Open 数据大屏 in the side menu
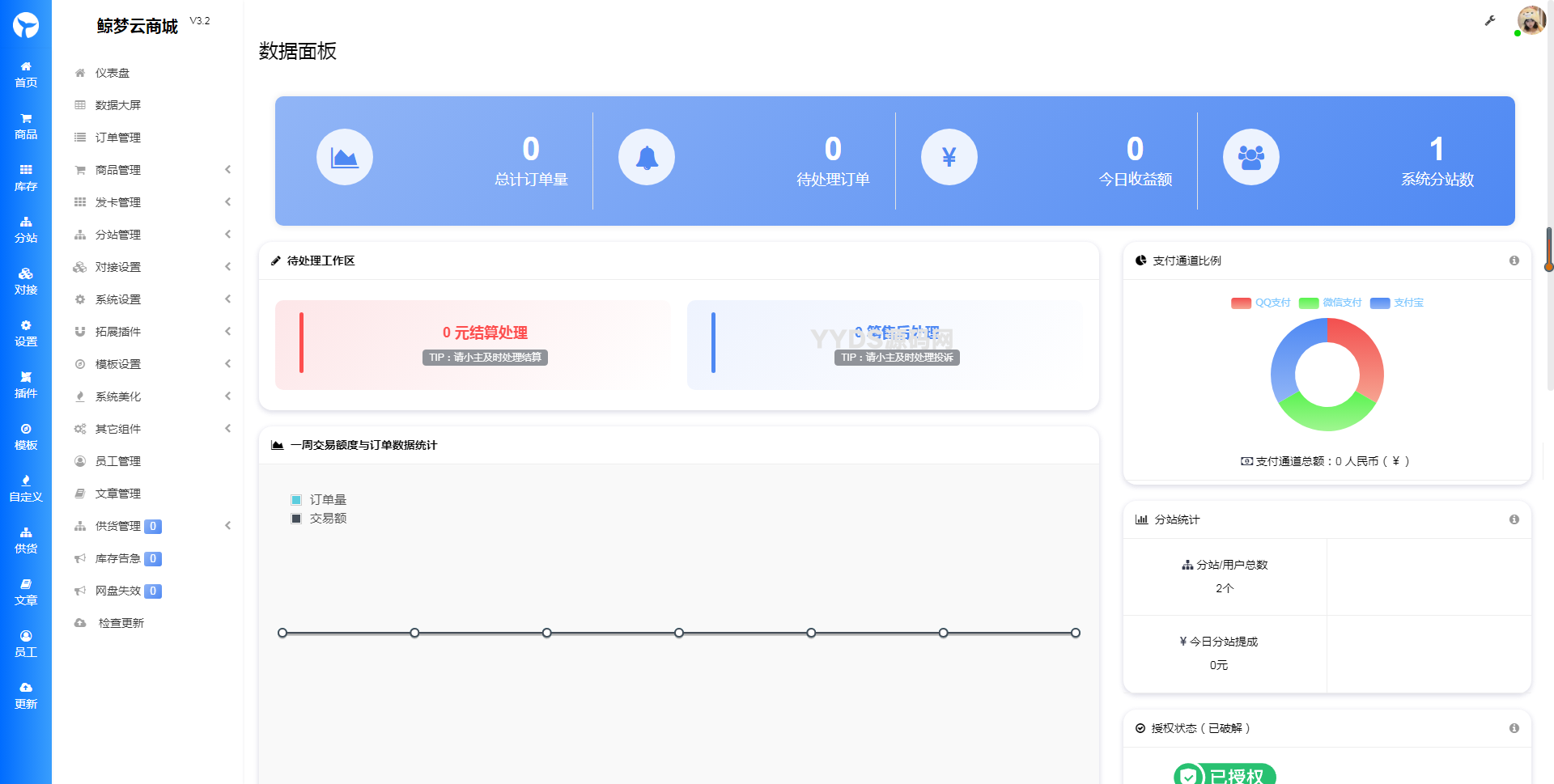The width and height of the screenshot is (1554, 784). click(118, 105)
